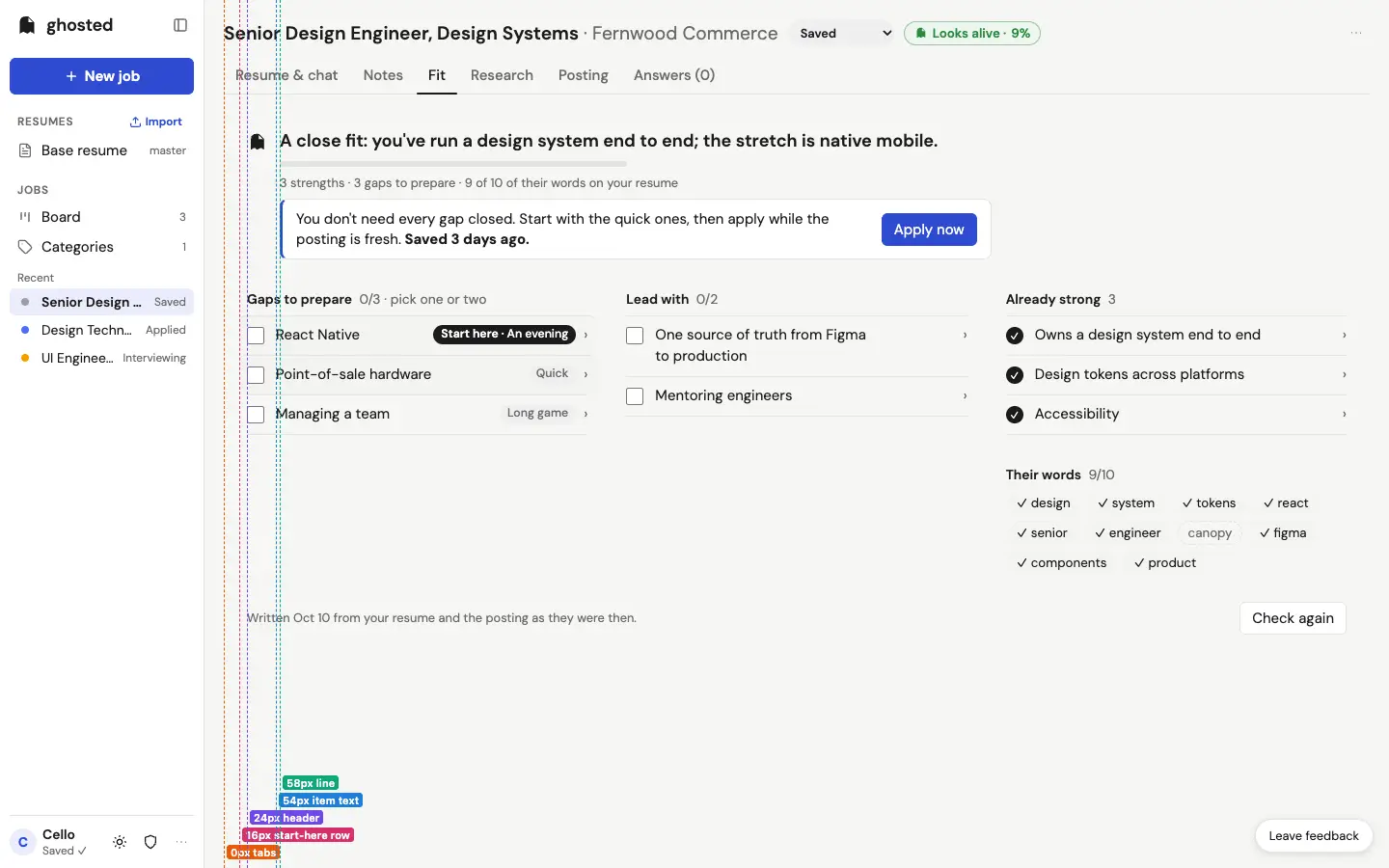Open the Answers (0) tab

coord(674,75)
